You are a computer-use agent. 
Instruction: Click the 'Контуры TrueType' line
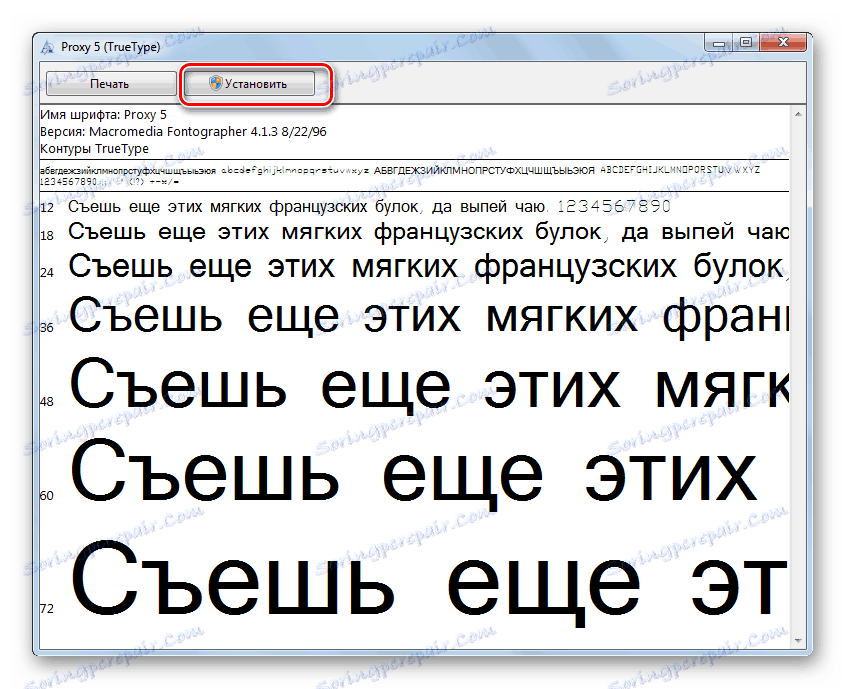pyautogui.click(x=94, y=148)
